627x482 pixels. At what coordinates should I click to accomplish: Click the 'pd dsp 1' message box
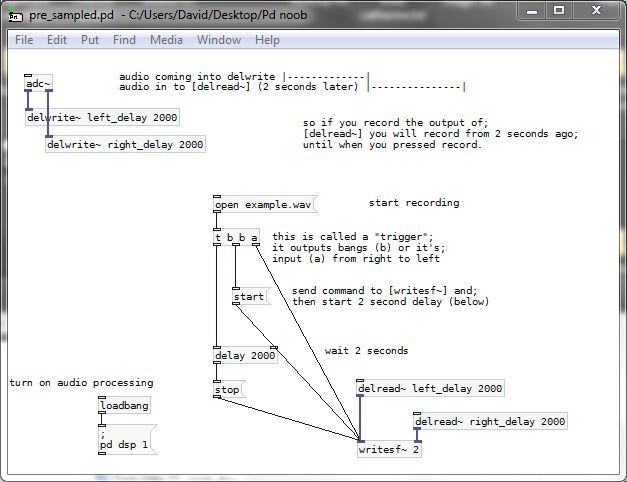(x=124, y=440)
